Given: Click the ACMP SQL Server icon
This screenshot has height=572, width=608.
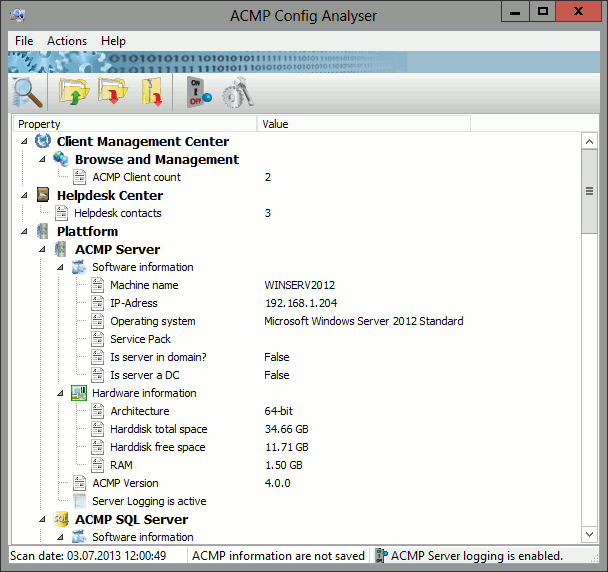Looking at the screenshot, I should pos(61,519).
